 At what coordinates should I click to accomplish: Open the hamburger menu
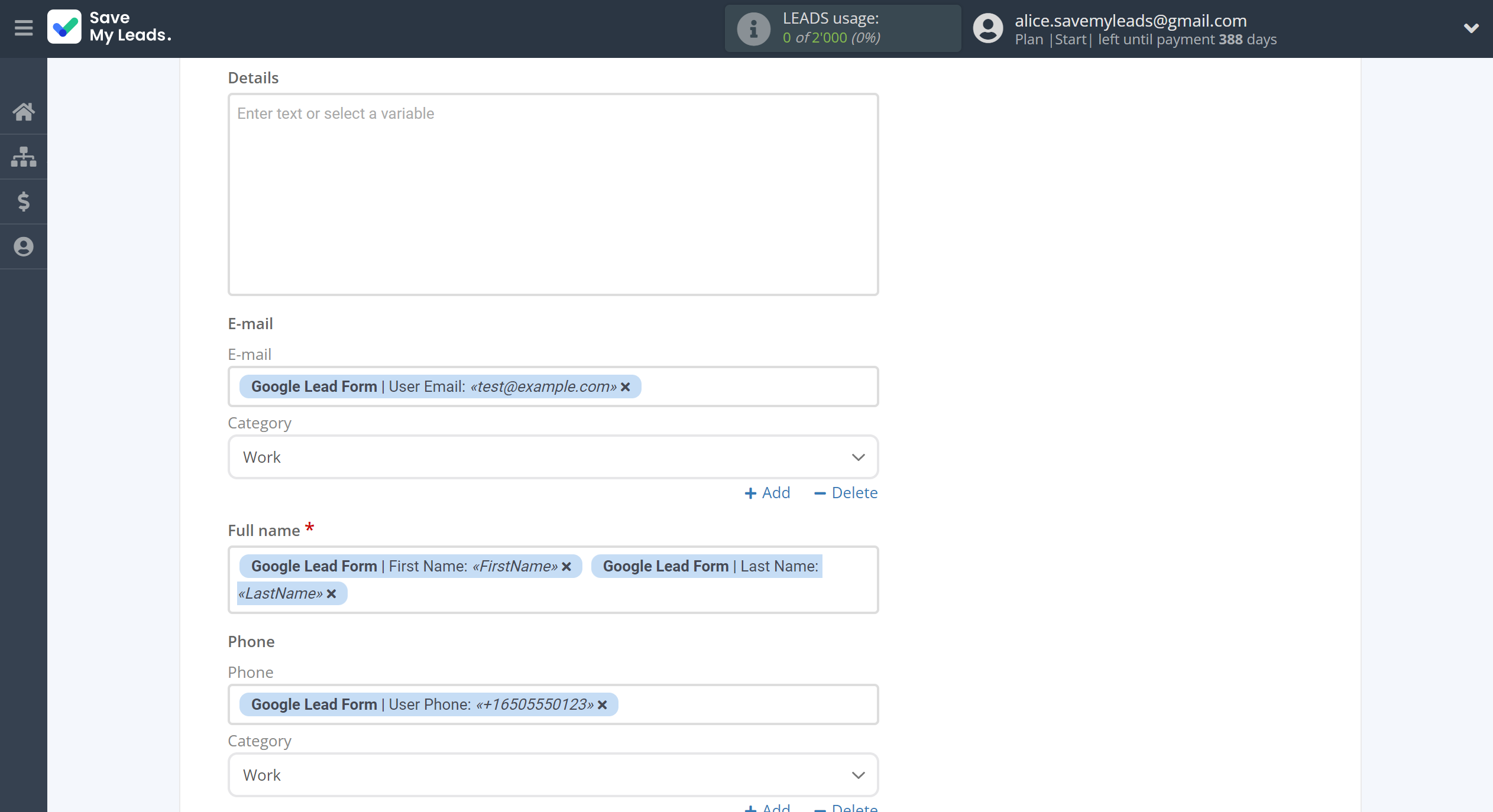coord(24,28)
